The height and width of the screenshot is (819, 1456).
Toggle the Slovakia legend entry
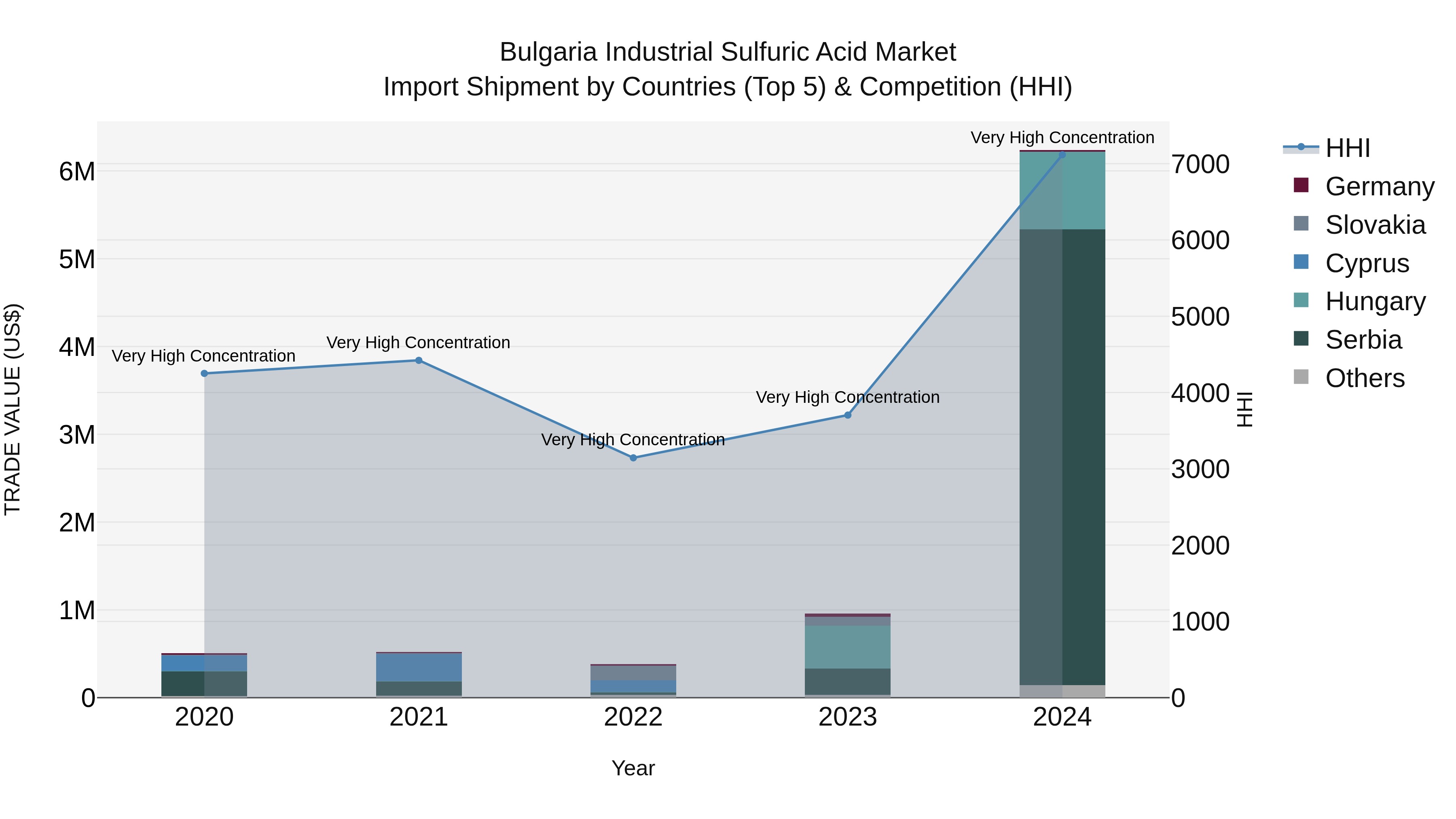(1359, 224)
